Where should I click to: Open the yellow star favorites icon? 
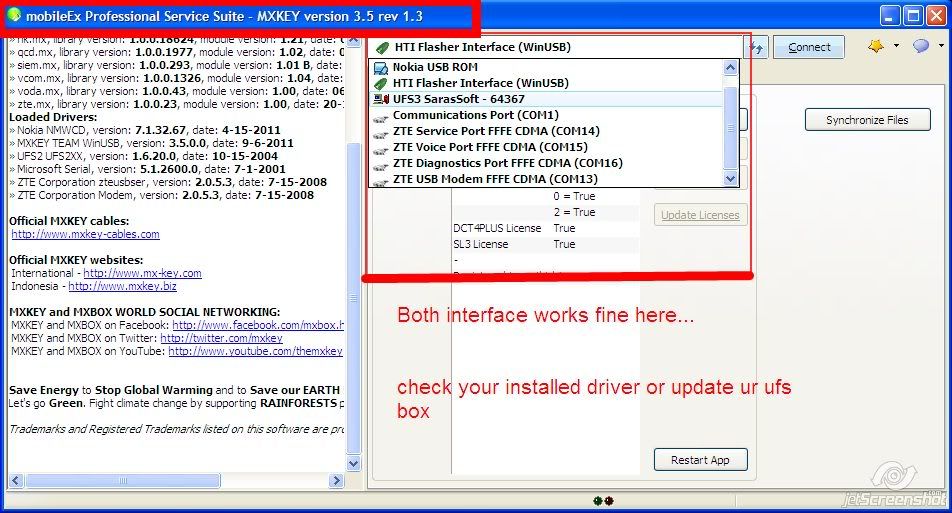tap(876, 46)
